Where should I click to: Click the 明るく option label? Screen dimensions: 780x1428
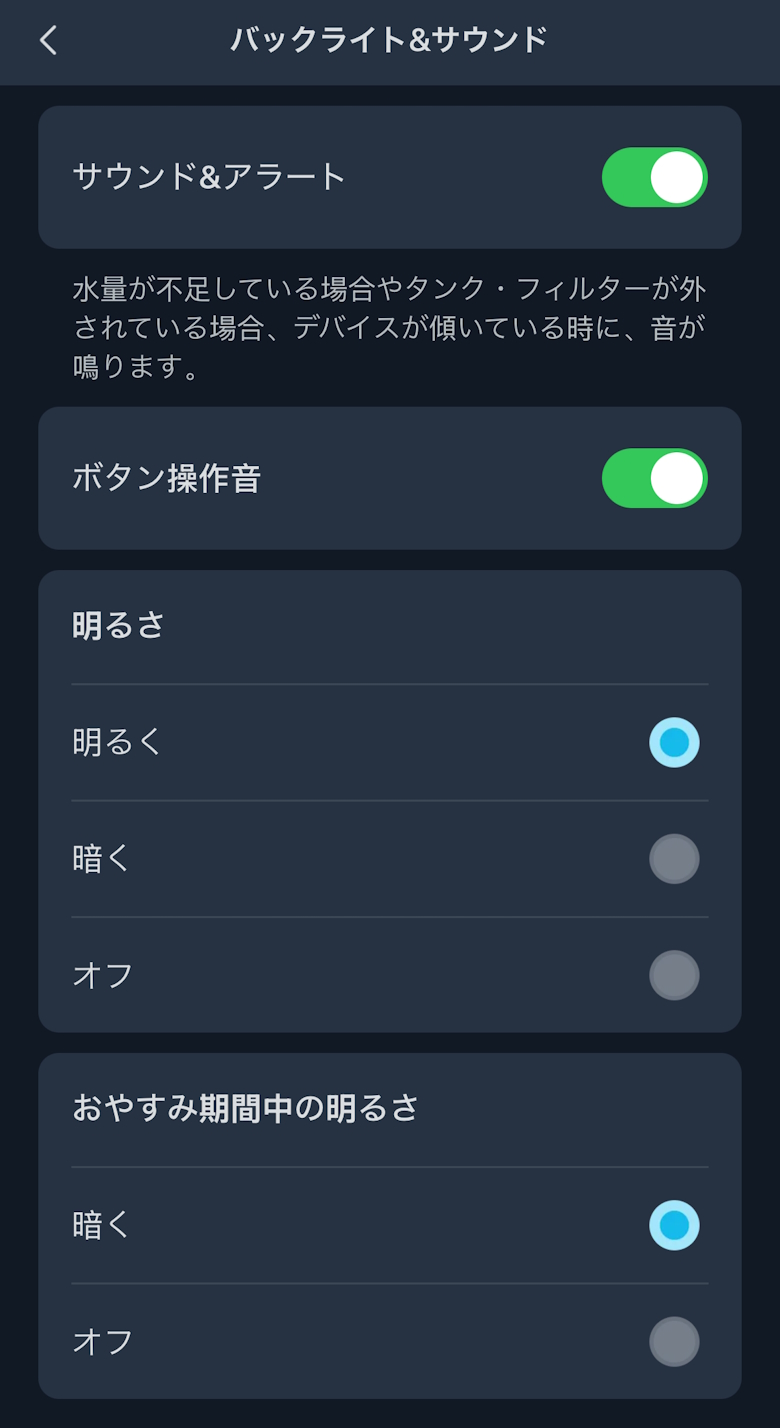tap(117, 742)
